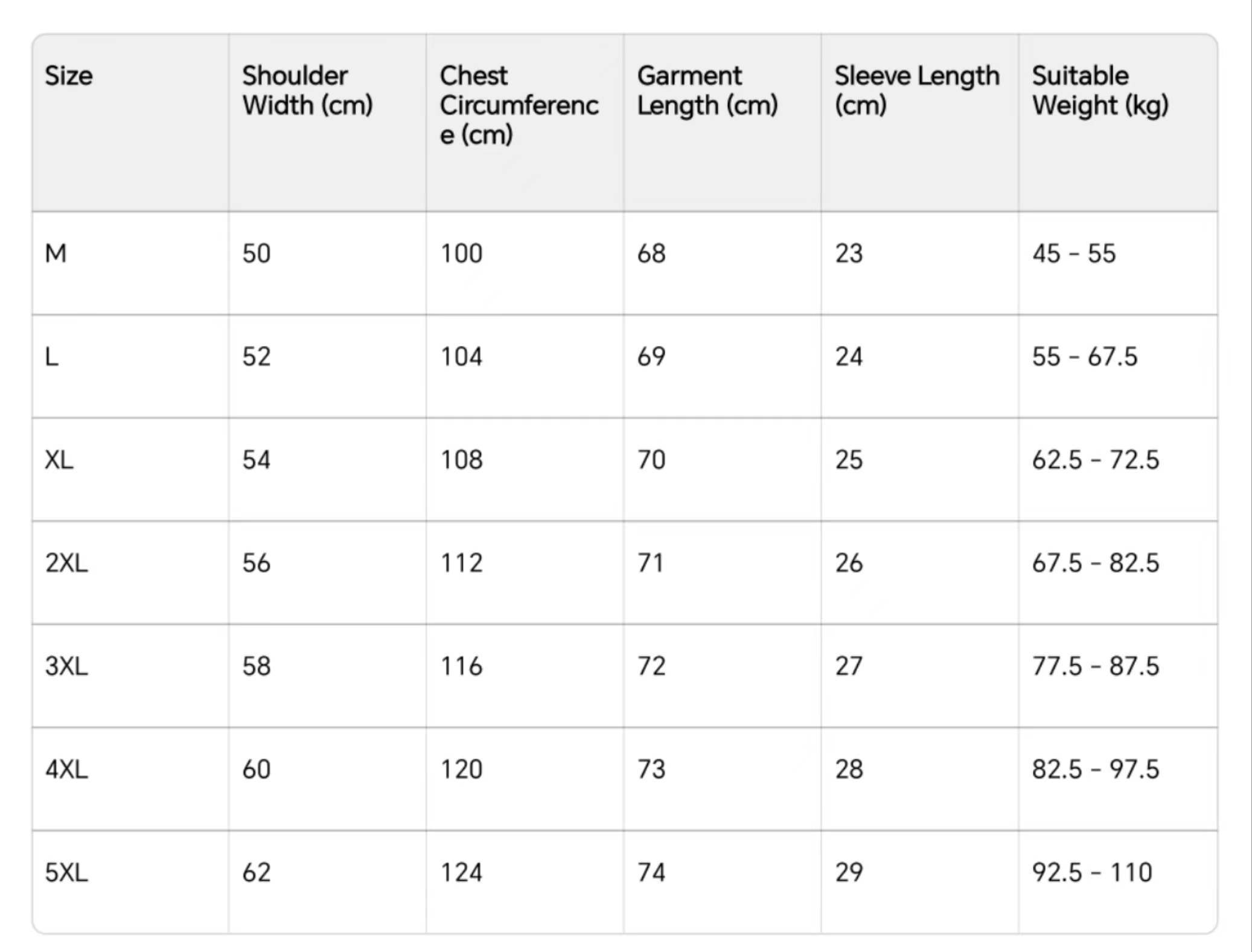
Task: Select shoulder width value 58
Action: pyautogui.click(x=257, y=666)
